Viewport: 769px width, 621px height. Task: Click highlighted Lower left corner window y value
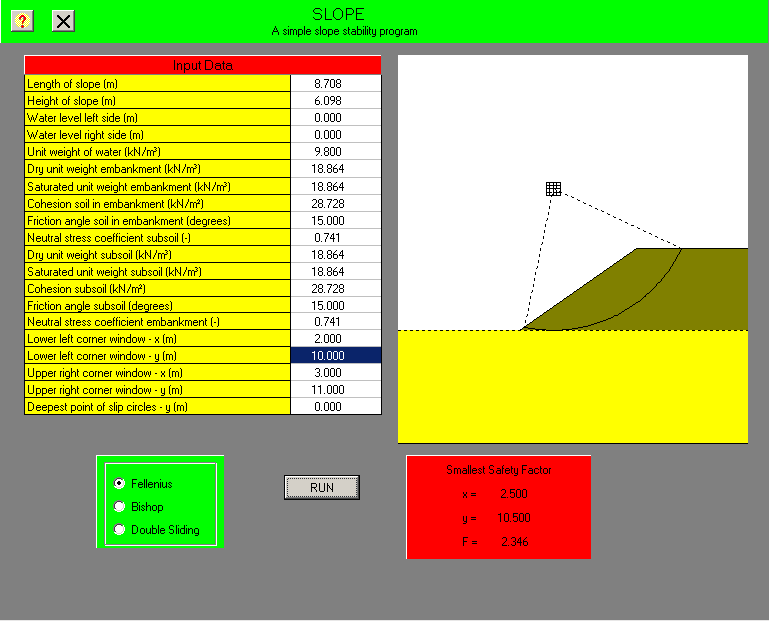(335, 356)
